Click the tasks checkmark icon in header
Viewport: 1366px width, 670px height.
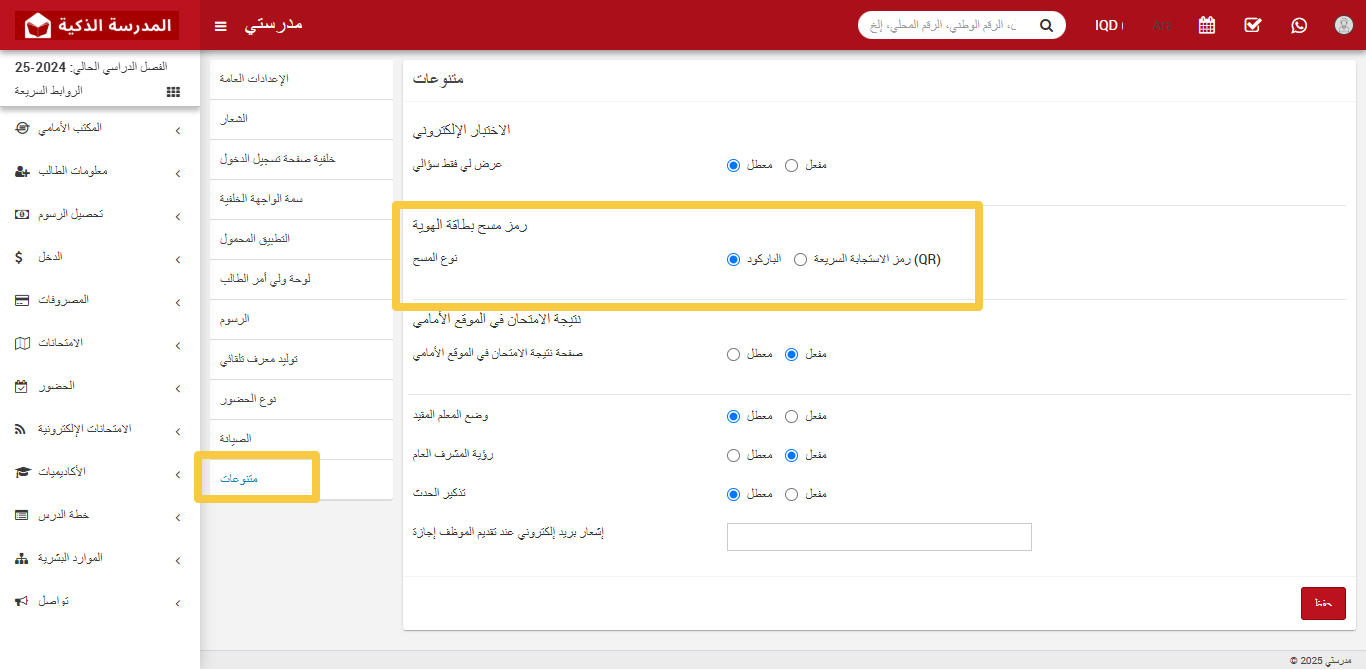[x=1252, y=25]
